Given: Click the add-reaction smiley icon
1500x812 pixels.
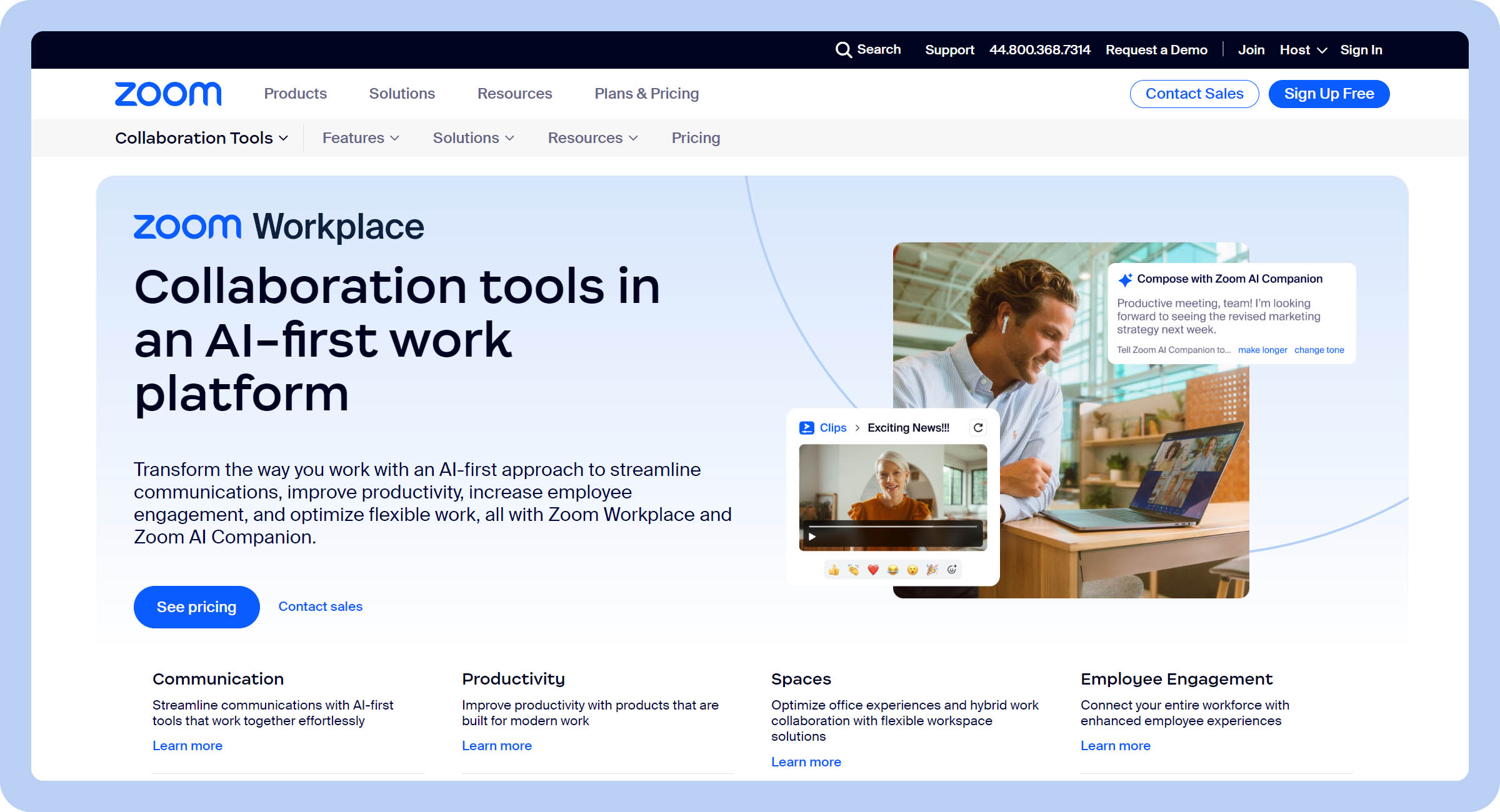Looking at the screenshot, I should (x=952, y=570).
